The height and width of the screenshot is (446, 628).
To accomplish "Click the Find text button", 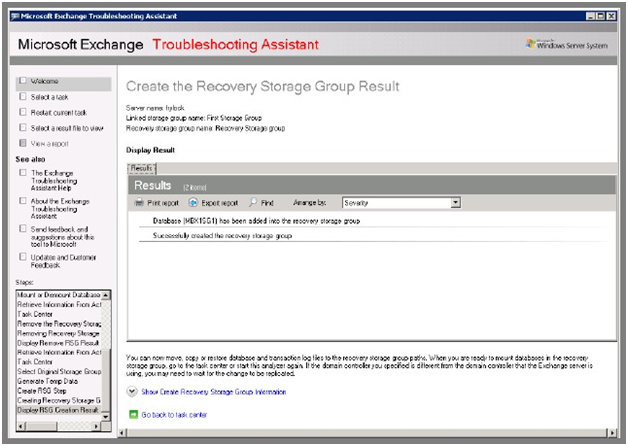I will [267, 203].
